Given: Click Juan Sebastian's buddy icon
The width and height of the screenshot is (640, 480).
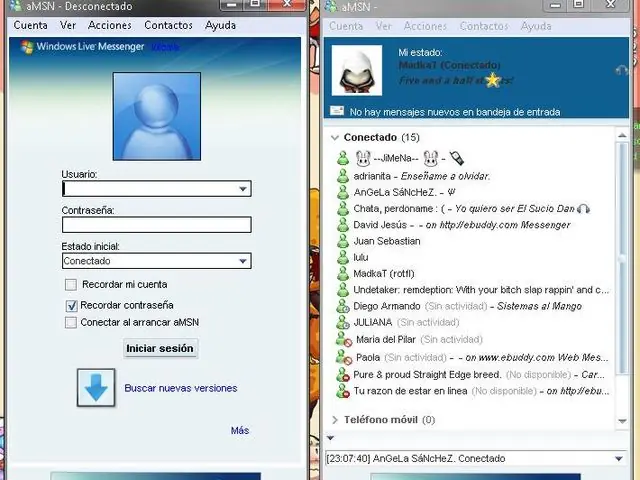Looking at the screenshot, I should coord(343,241).
